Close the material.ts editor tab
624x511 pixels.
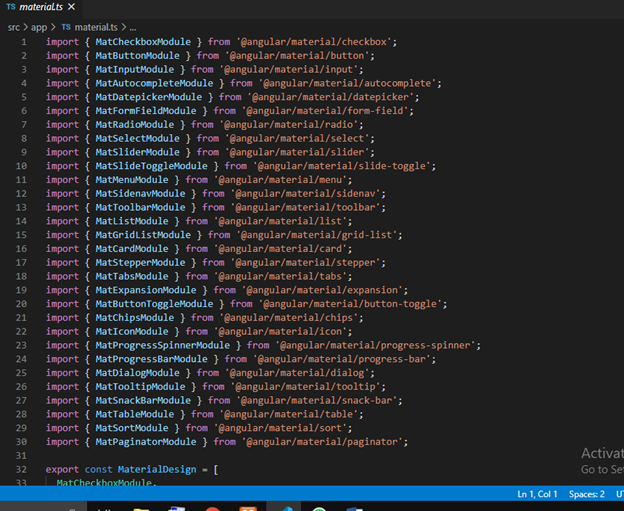(71, 7)
